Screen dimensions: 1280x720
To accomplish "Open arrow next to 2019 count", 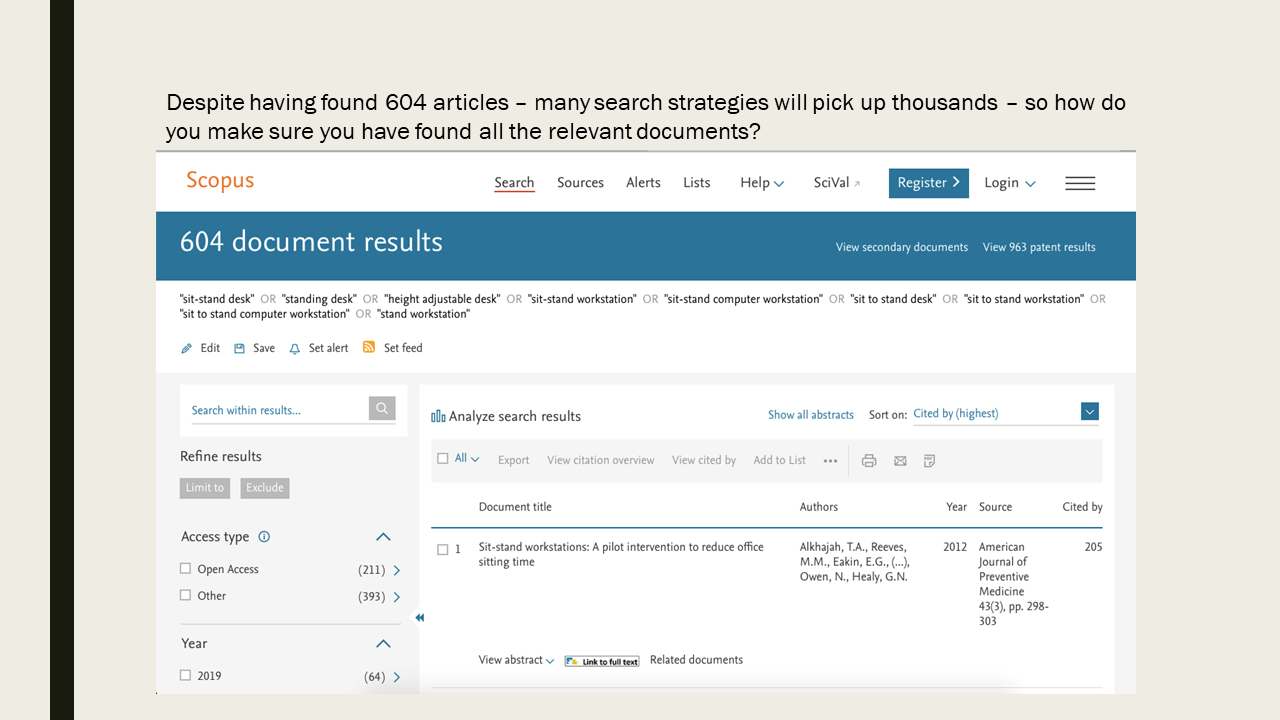I will pyautogui.click(x=397, y=677).
